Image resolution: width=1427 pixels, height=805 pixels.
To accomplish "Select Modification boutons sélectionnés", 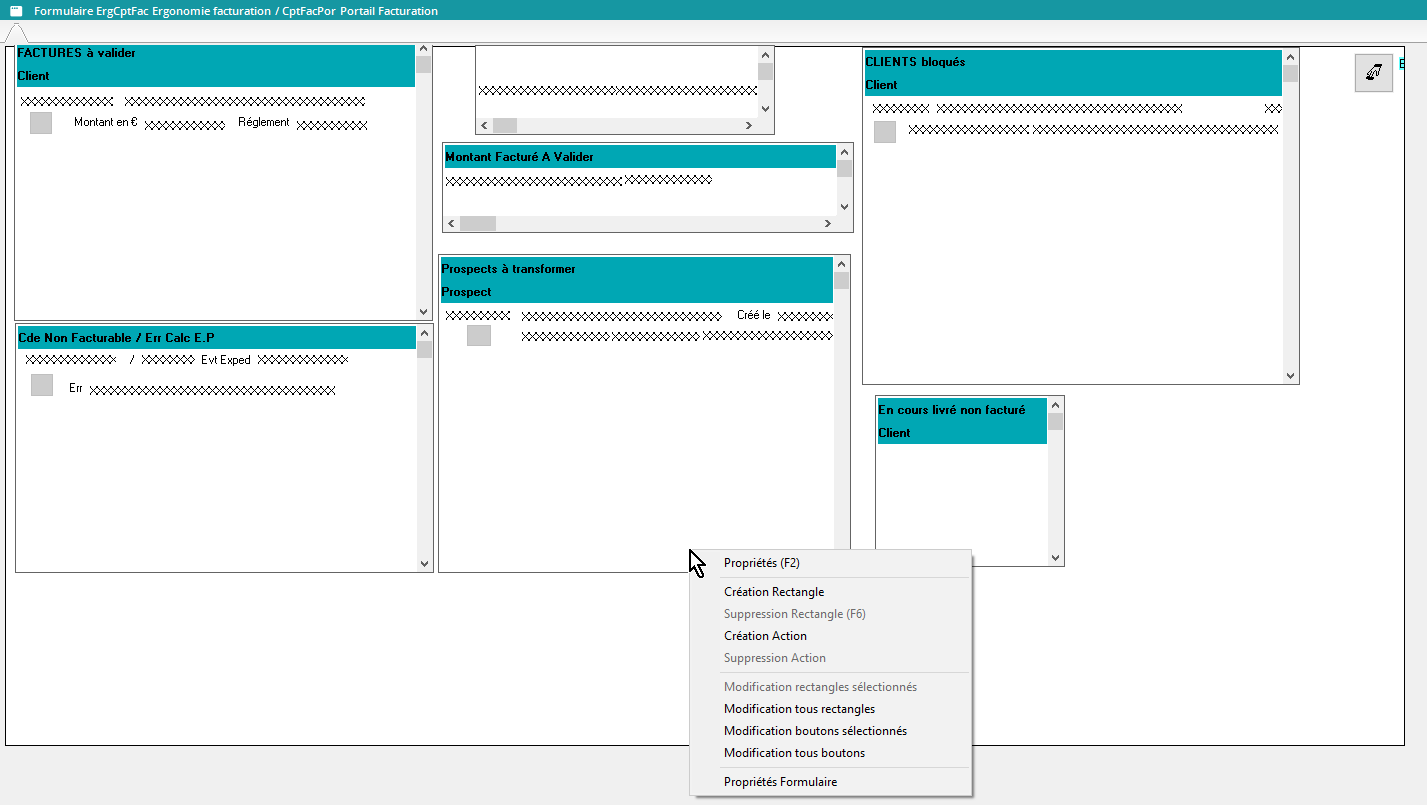I will click(x=815, y=731).
